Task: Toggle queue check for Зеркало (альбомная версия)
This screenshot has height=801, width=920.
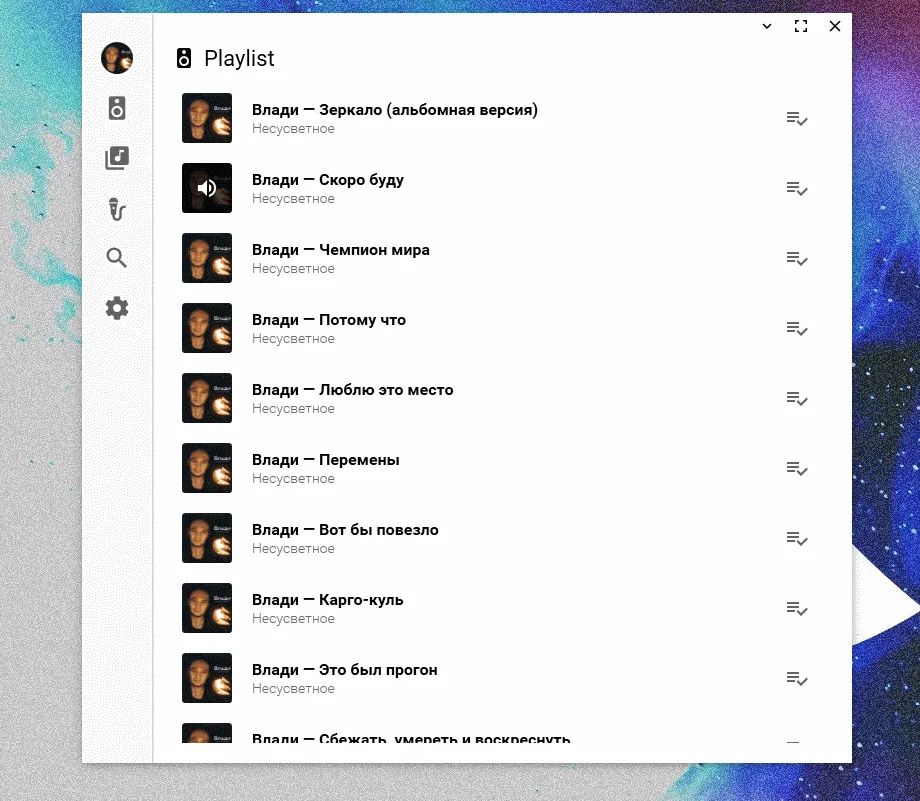Action: click(797, 119)
